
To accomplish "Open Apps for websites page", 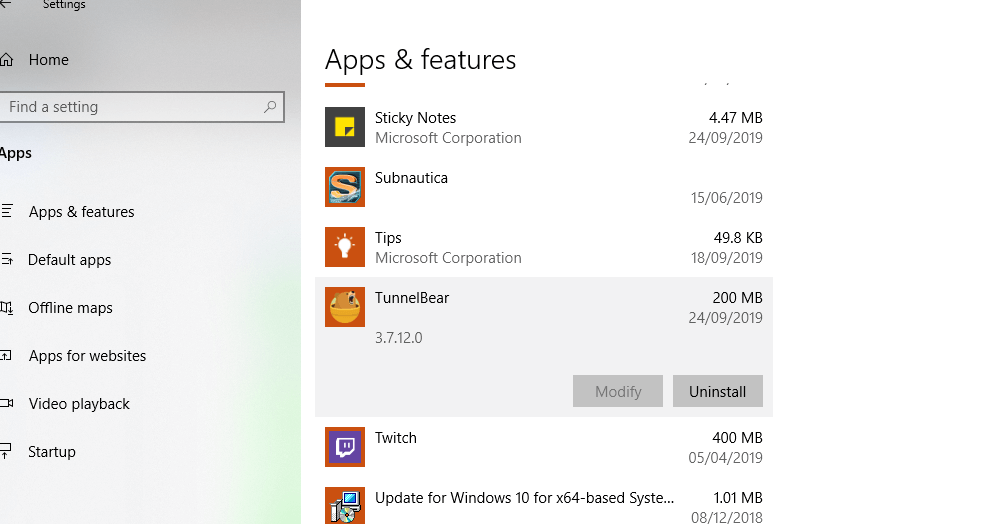I will (87, 356).
